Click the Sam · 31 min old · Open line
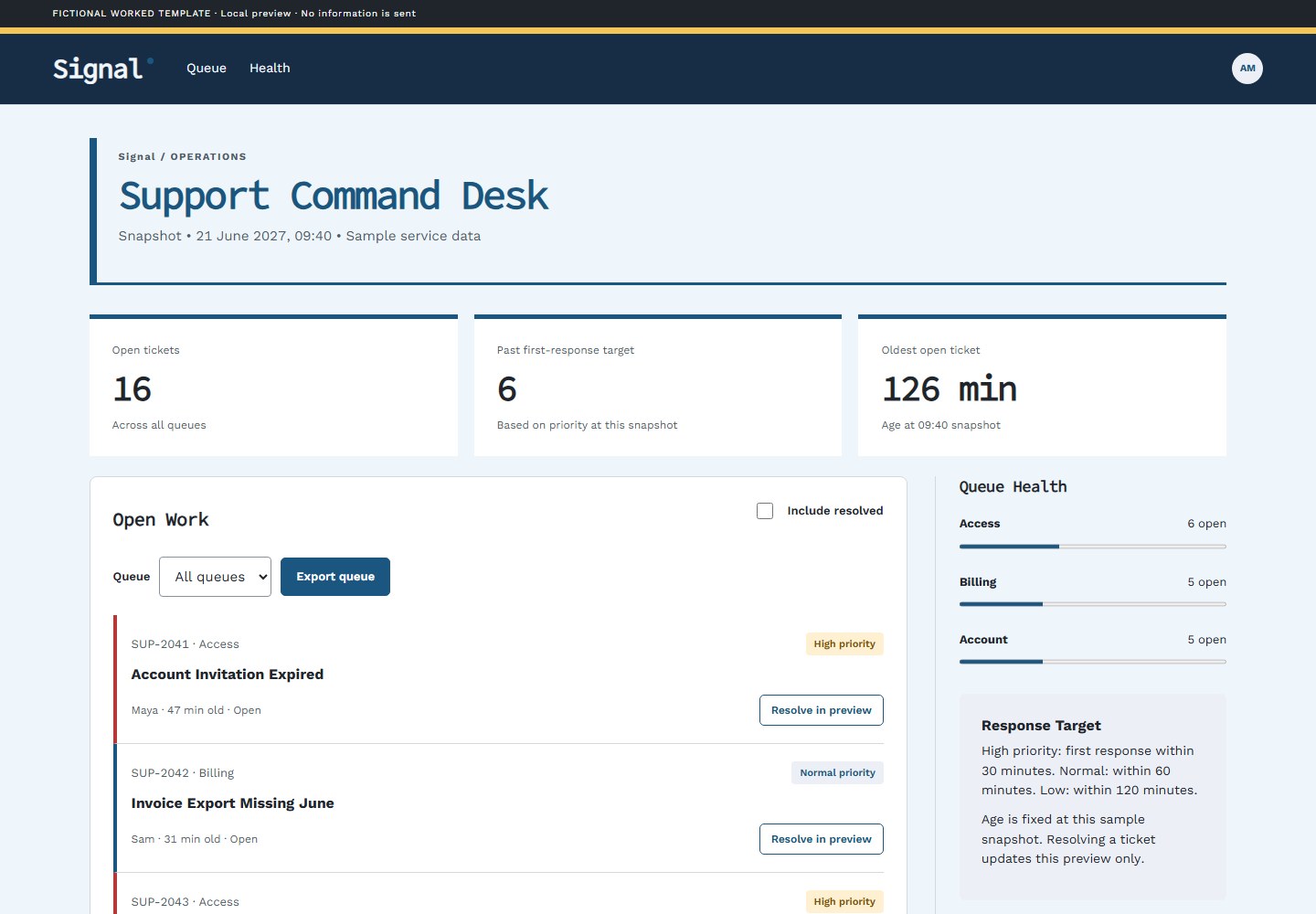The image size is (1316, 914). click(x=195, y=839)
